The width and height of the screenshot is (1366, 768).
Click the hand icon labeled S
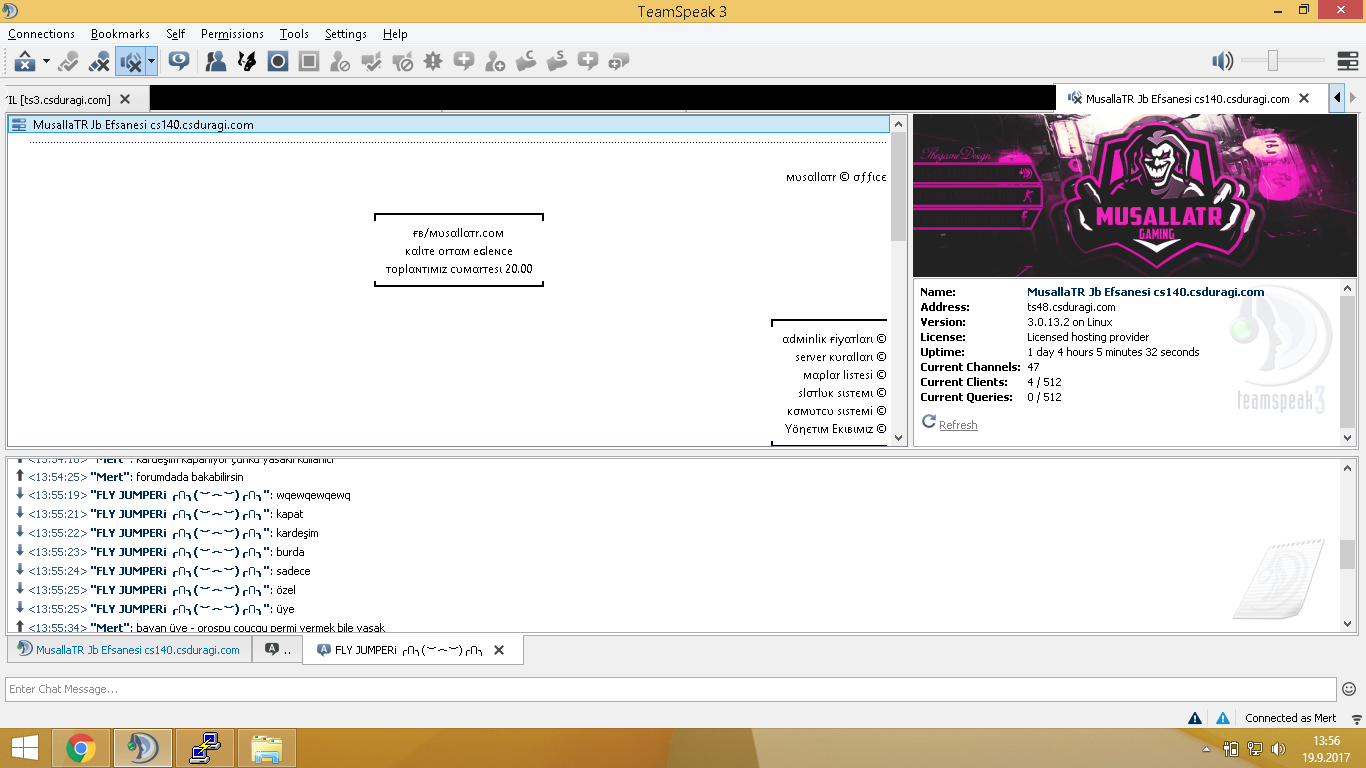(557, 62)
